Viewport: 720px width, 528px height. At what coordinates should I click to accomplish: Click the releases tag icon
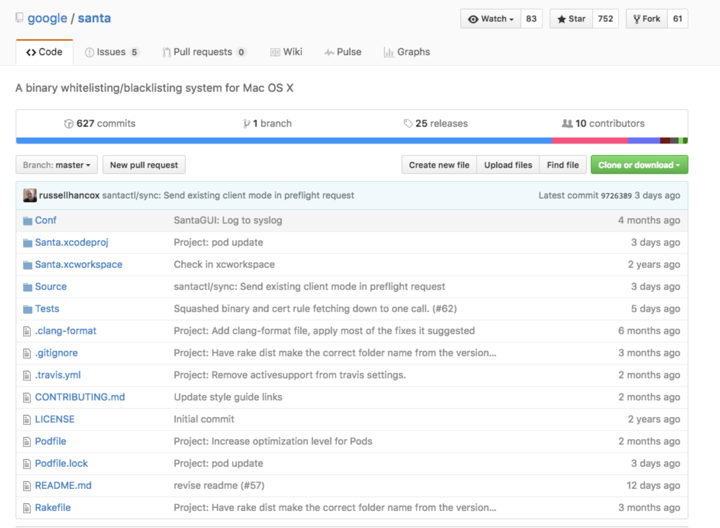408,124
